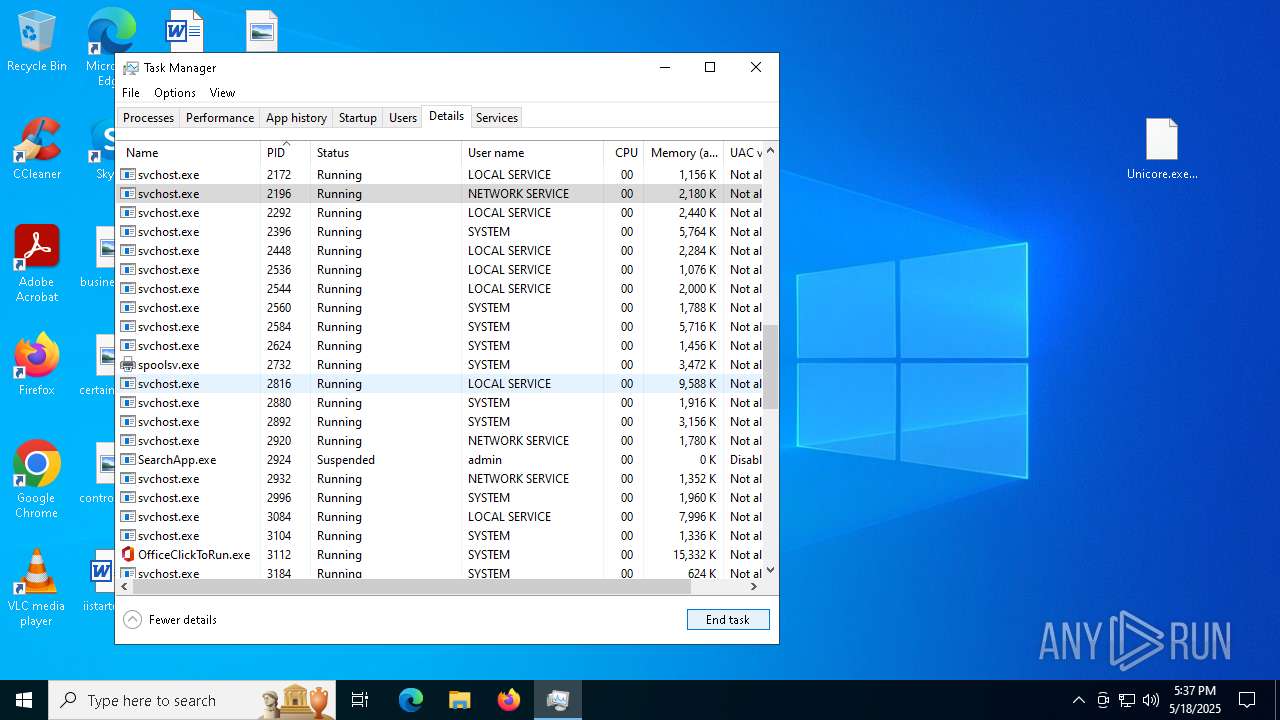This screenshot has height=720, width=1280.
Task: Open the notification center icon
Action: coord(1247,700)
